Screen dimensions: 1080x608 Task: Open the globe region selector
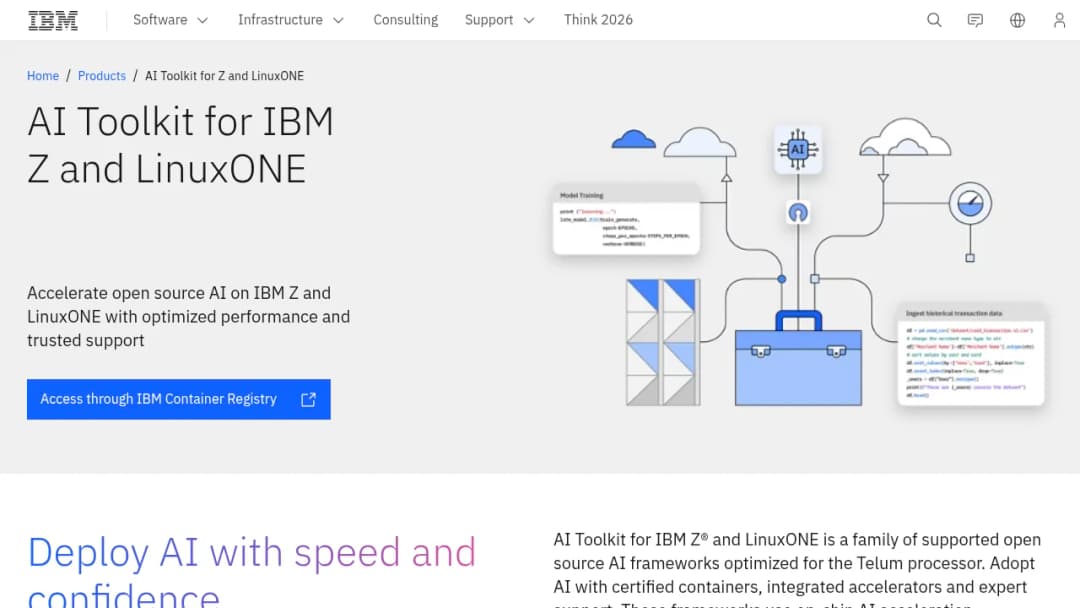pos(1017,20)
